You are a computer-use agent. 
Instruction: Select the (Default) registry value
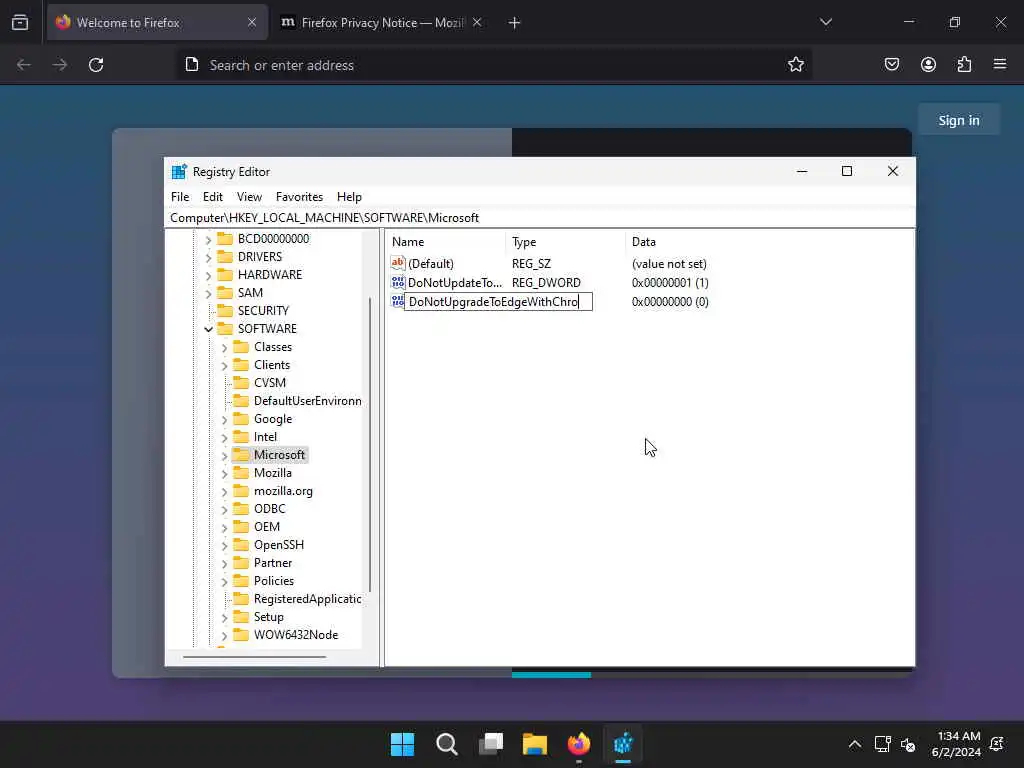click(422, 264)
